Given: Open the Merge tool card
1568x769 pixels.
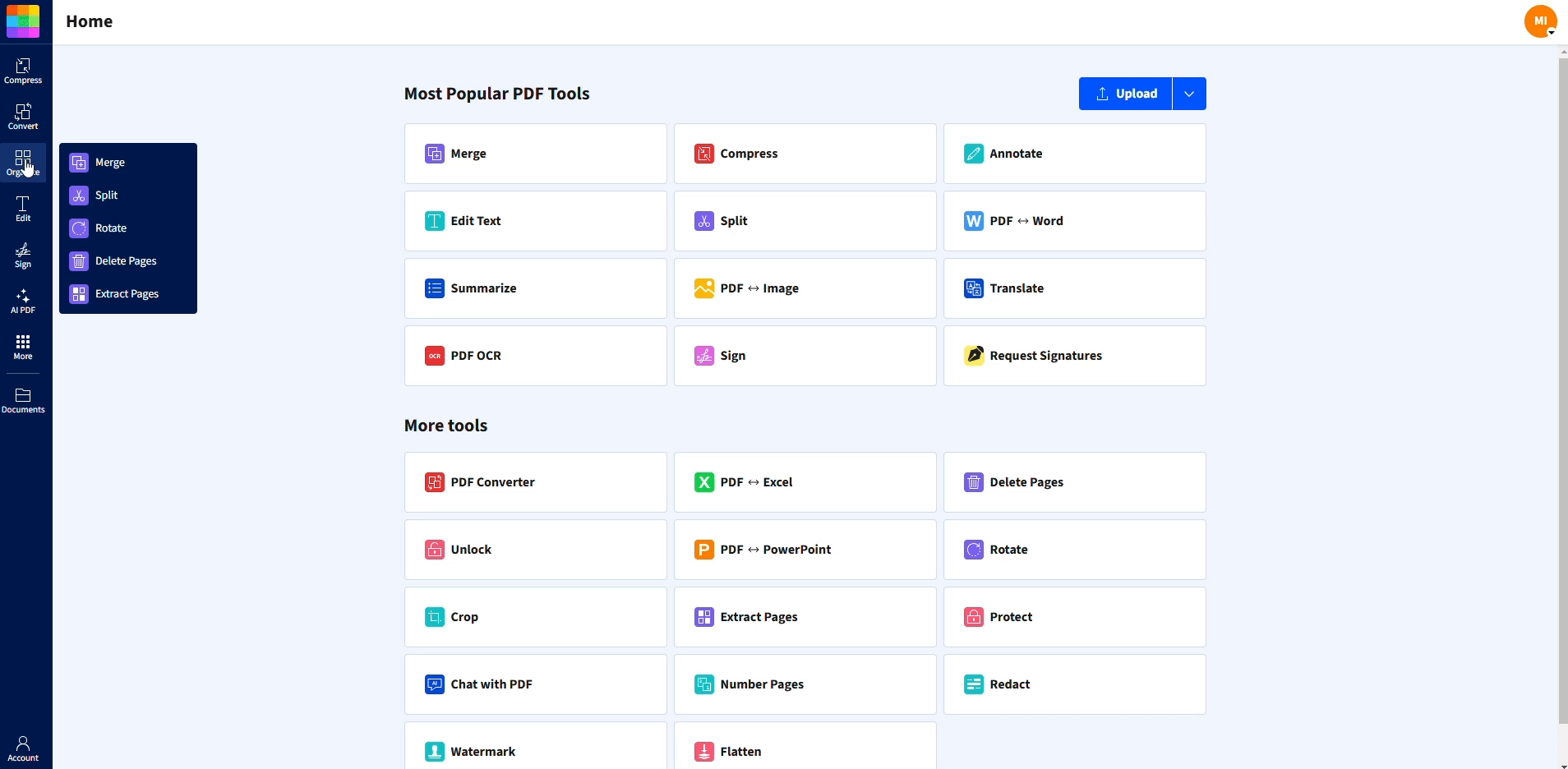Looking at the screenshot, I should click(536, 154).
